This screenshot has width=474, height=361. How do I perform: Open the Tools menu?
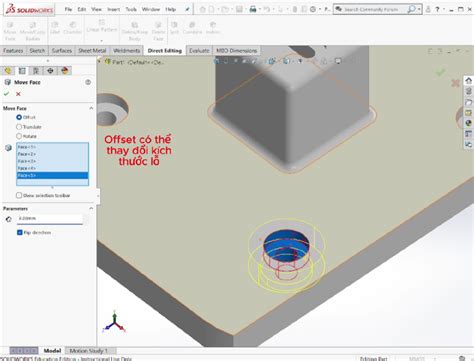131,9
